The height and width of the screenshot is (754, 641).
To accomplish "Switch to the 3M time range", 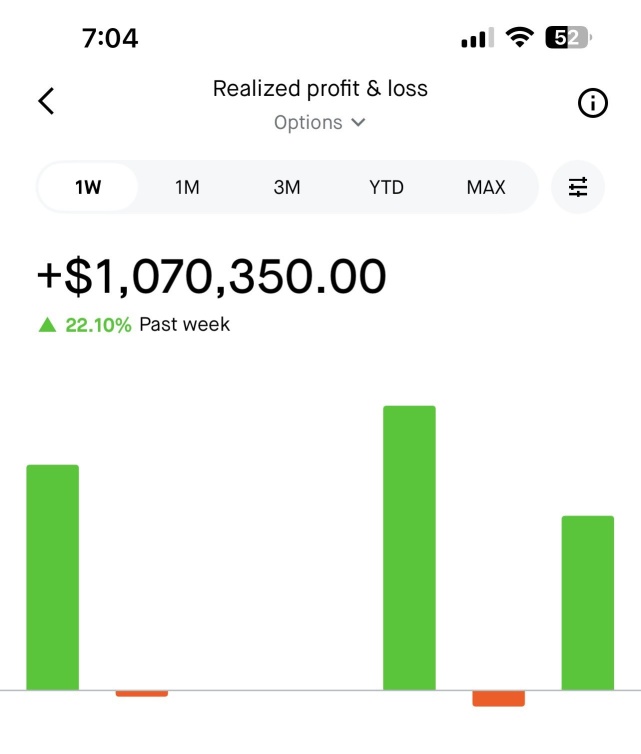I will pyautogui.click(x=287, y=187).
